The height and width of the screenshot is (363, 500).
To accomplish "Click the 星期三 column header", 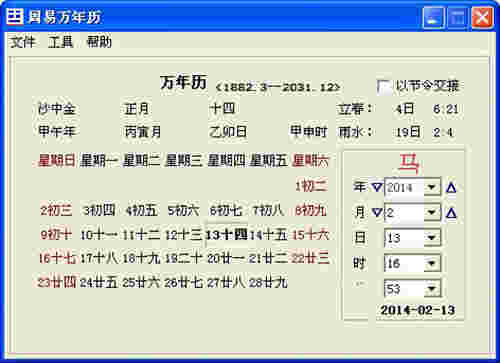I will pos(183,160).
